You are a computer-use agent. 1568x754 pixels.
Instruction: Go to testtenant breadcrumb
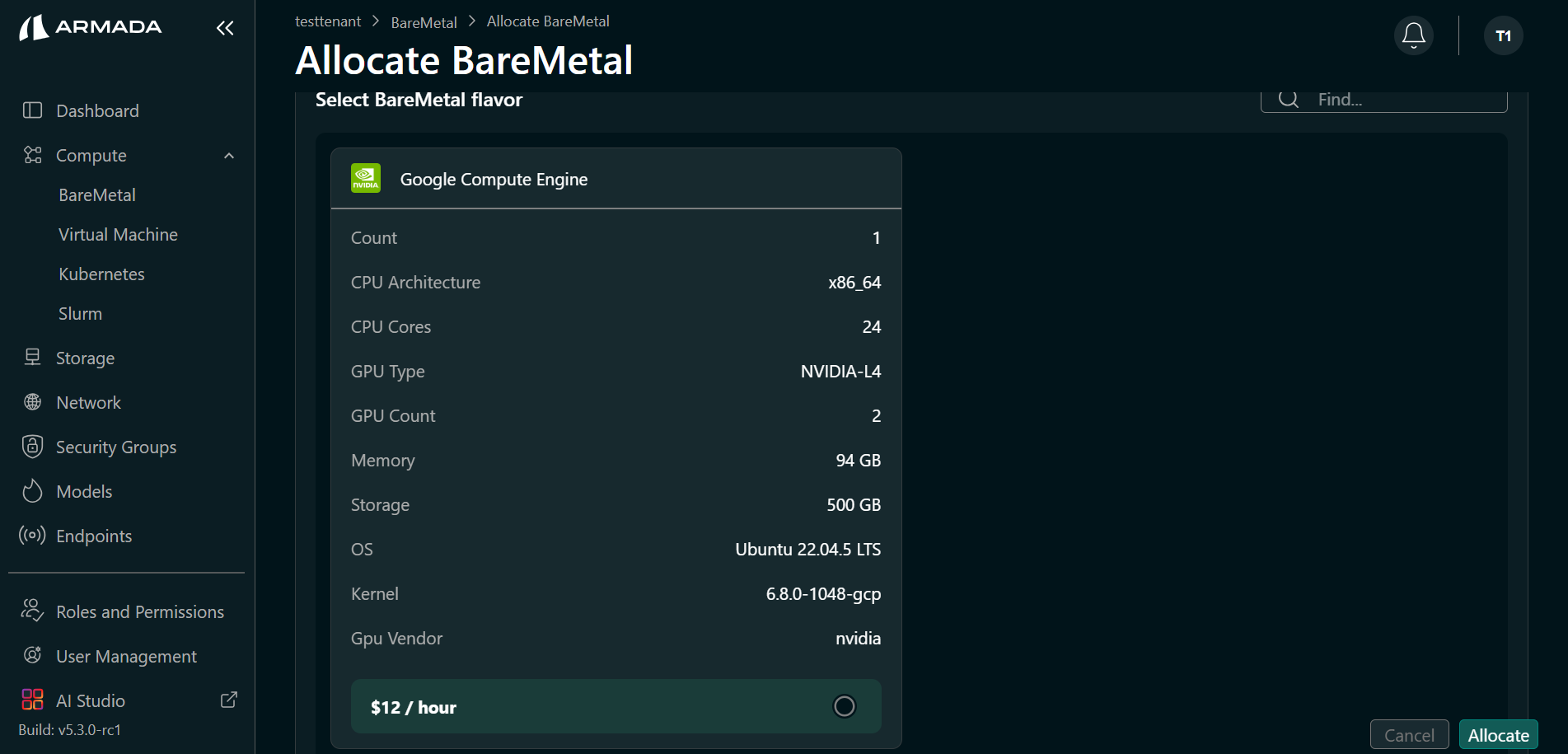(328, 21)
